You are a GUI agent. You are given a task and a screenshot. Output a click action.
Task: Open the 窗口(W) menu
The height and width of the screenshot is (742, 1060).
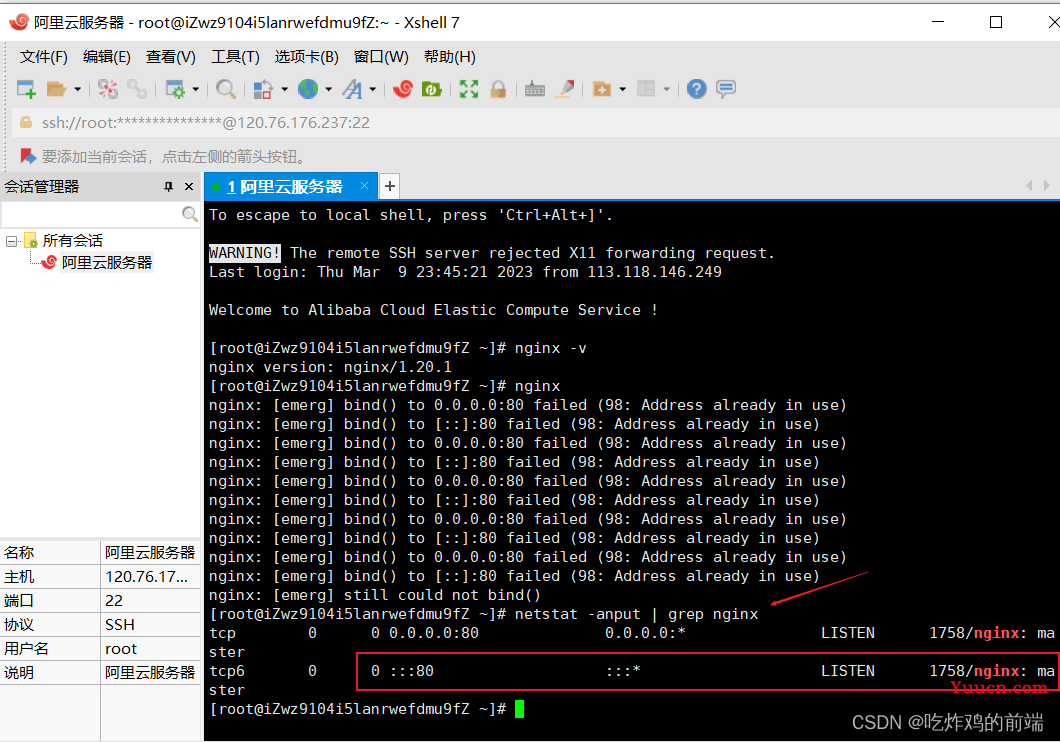[381, 57]
